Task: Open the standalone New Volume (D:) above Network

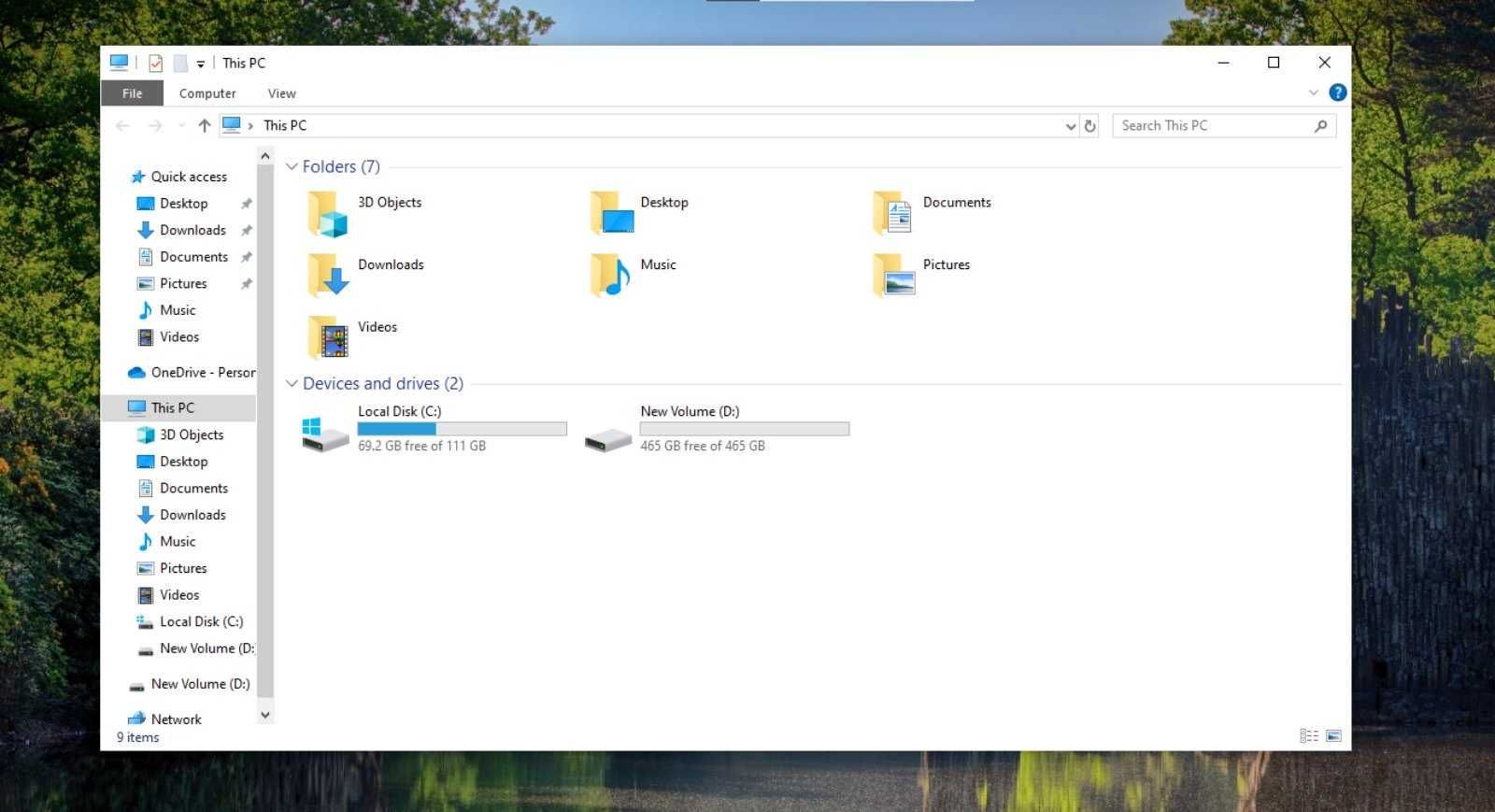Action: tap(189, 684)
